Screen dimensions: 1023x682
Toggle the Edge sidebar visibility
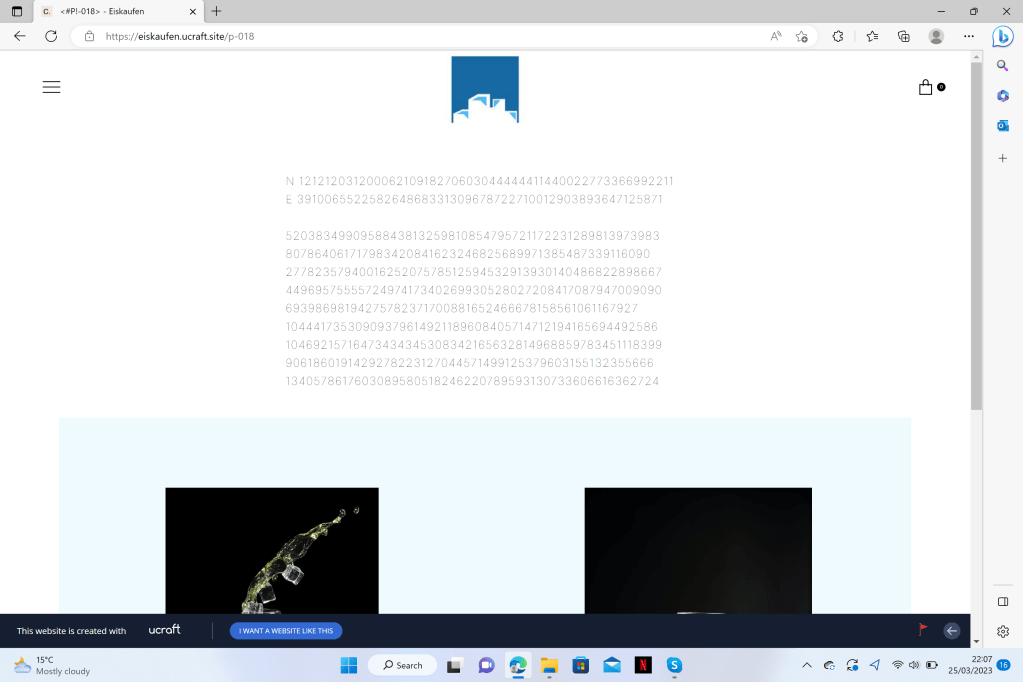1002,601
